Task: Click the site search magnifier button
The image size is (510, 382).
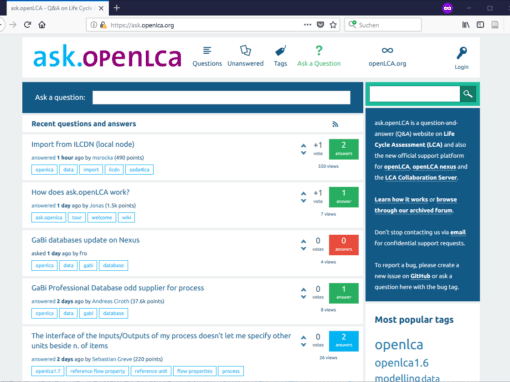Action: coord(468,94)
